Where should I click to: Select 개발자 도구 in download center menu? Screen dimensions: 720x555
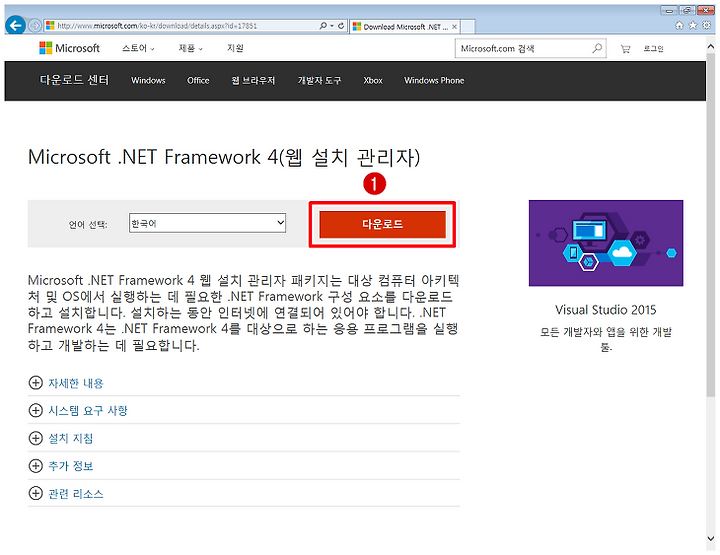click(x=319, y=80)
